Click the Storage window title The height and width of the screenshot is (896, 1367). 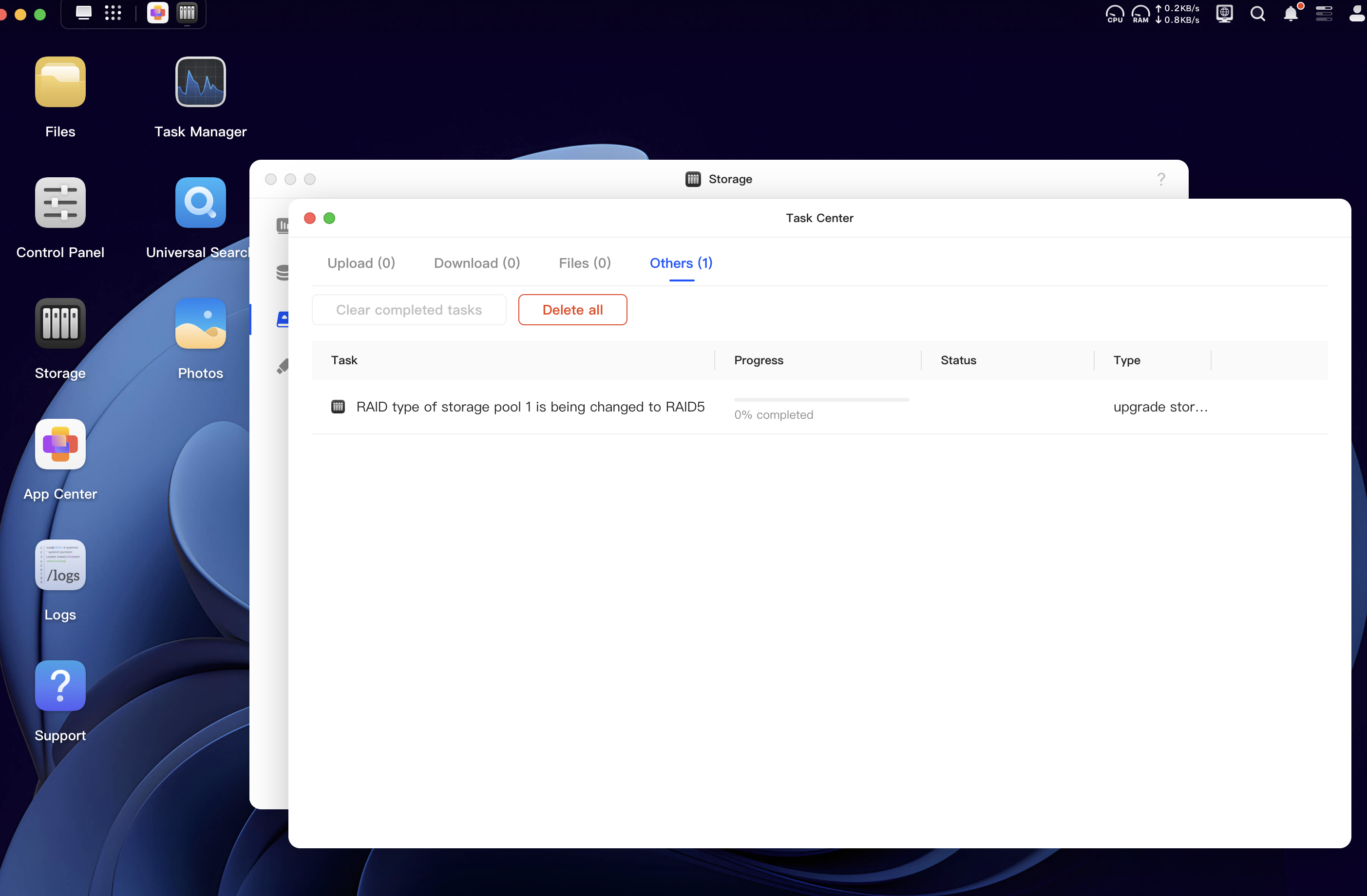pos(730,179)
